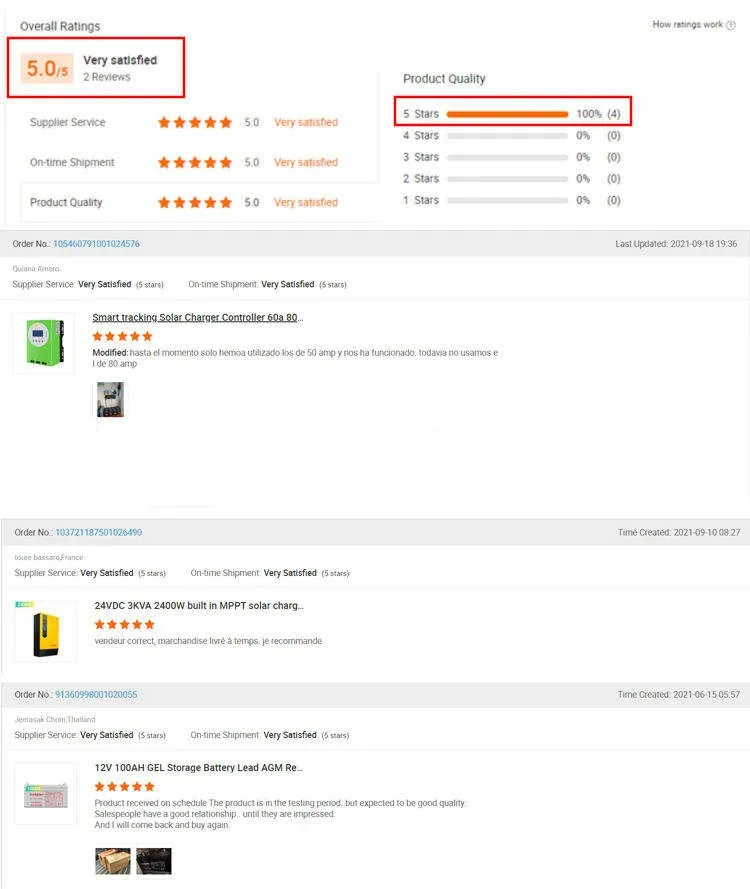Open 24VDC 3KVA 2400W MPPT product title
This screenshot has height=889, width=750.
coord(199,606)
